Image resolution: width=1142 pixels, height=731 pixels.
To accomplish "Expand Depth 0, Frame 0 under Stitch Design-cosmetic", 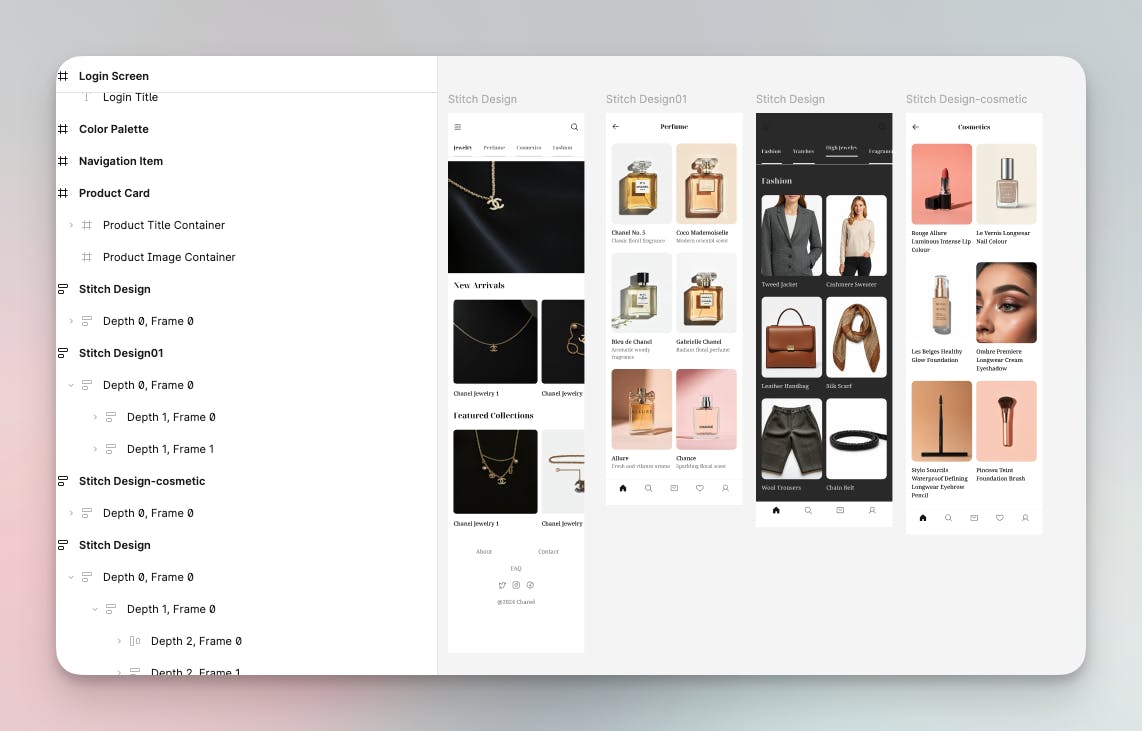I will pyautogui.click(x=71, y=513).
